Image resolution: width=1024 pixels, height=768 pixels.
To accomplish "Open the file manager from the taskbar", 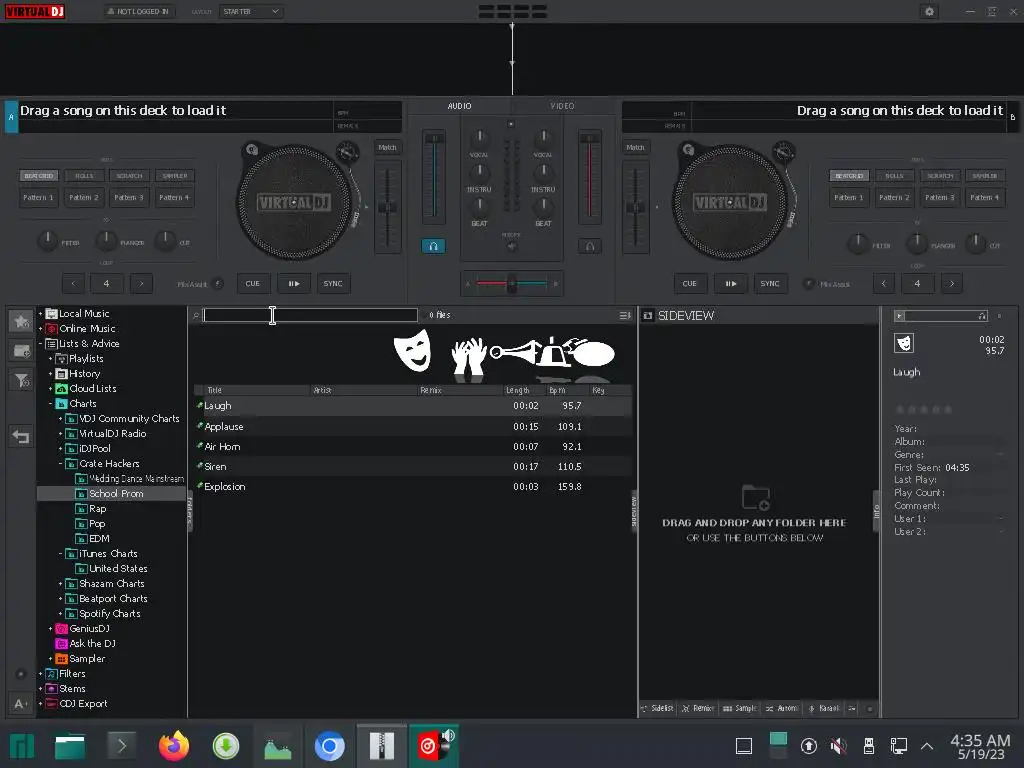I will pyautogui.click(x=70, y=746).
